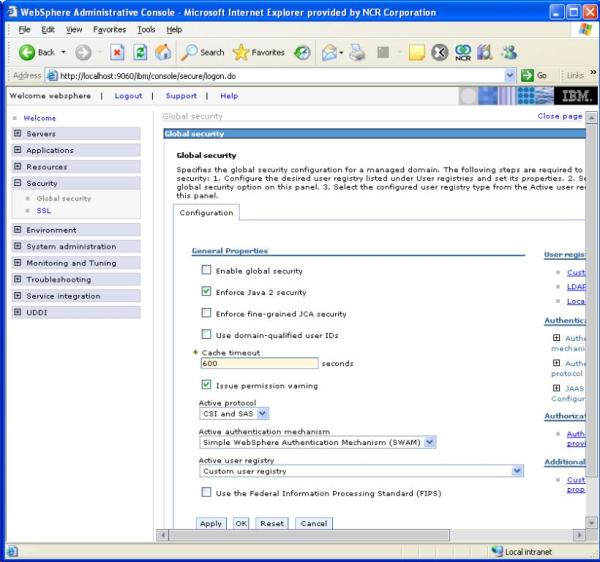Click the Apply button
This screenshot has height=562, width=600.
click(x=211, y=523)
